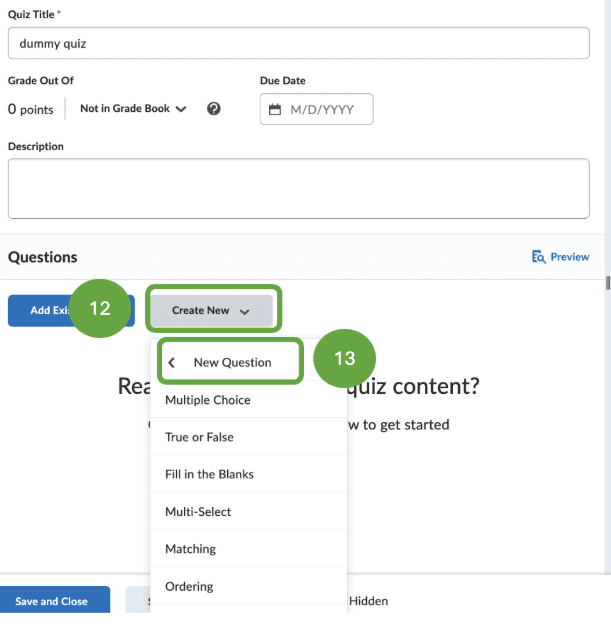
Task: Click the Add Existing button
Action: pyautogui.click(x=71, y=310)
